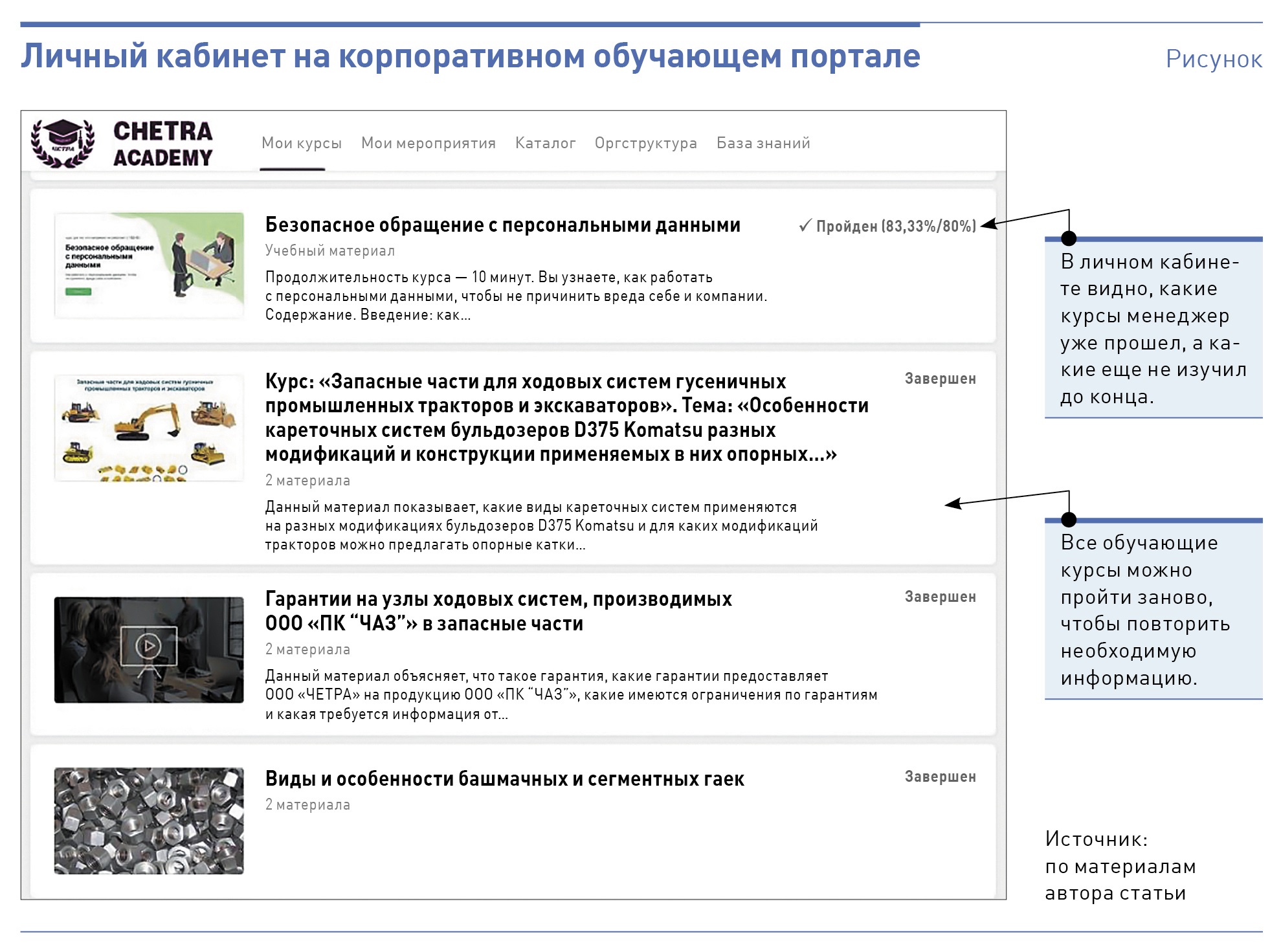This screenshot has width=1281, height=952.
Task: Click the checkmark beside Пройден status
Action: point(805,225)
